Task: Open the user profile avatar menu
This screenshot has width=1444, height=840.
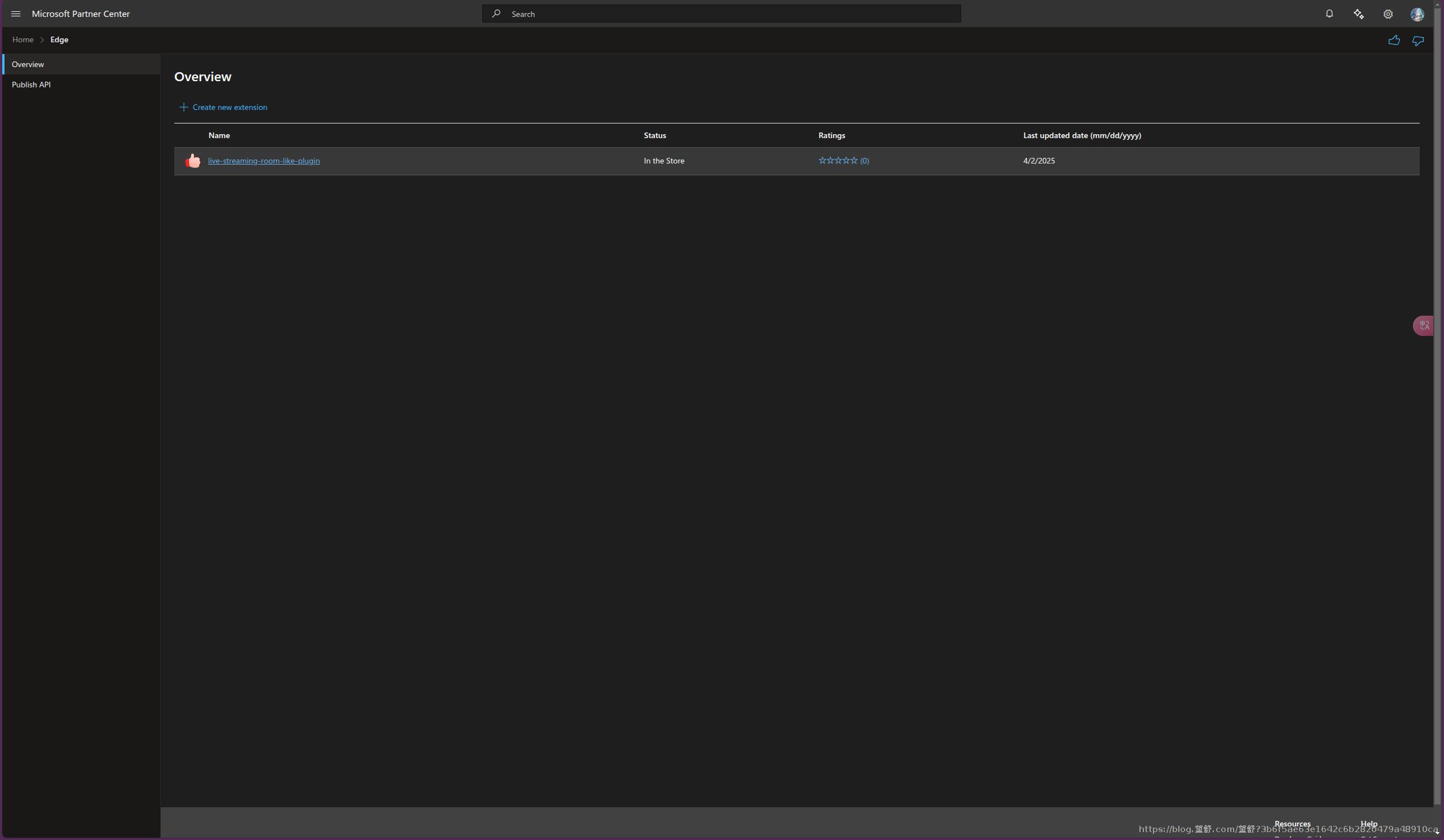Action: pyautogui.click(x=1416, y=14)
